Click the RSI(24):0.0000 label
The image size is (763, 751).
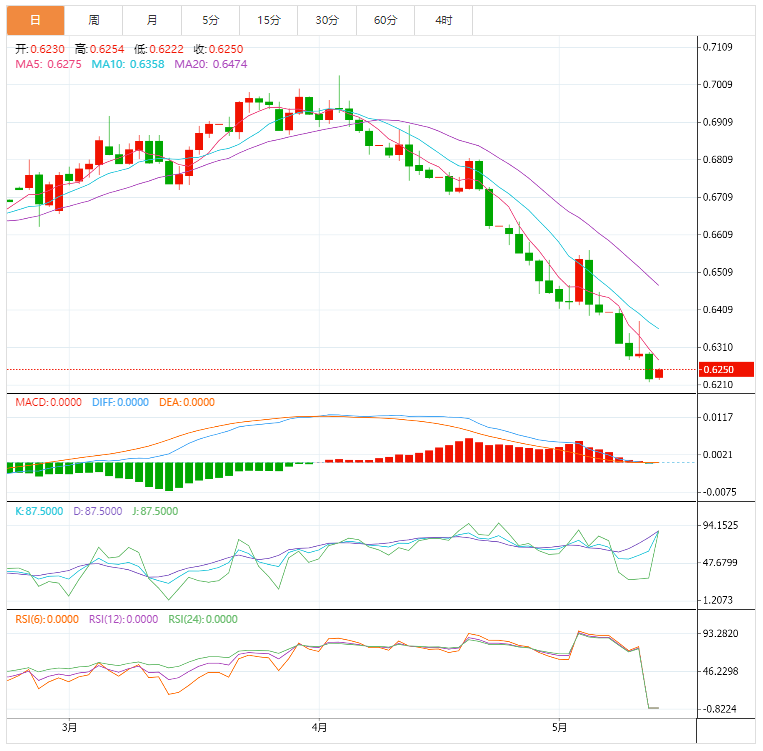(x=203, y=620)
